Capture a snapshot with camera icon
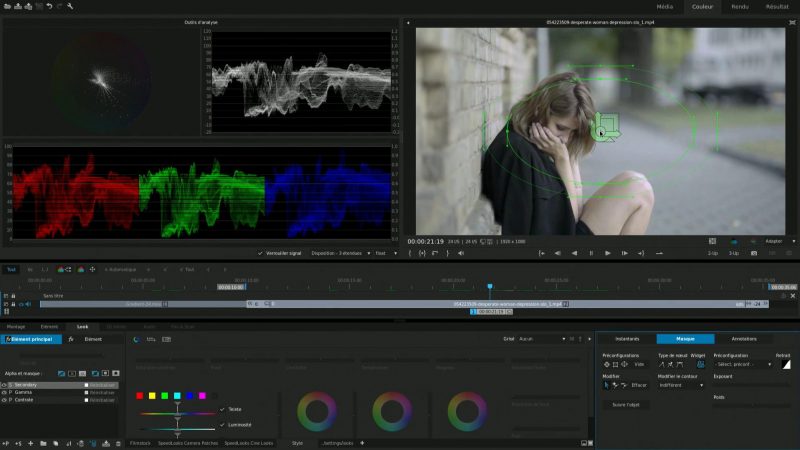Screen dimensions: 800x450 pyautogui.click(x=754, y=253)
